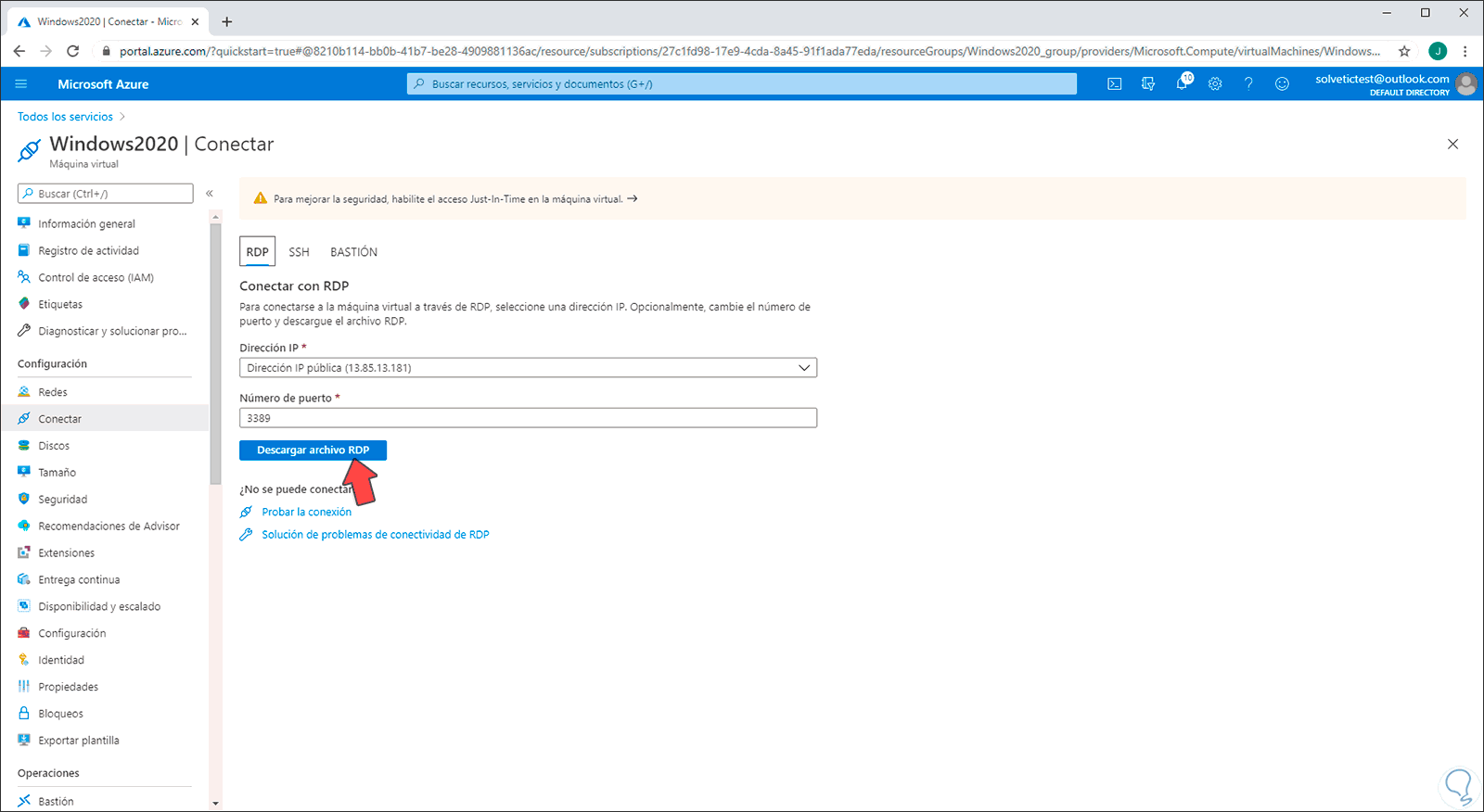Click the Control de acceso (IAM) icon
This screenshot has height=812, width=1484.
pos(24,277)
